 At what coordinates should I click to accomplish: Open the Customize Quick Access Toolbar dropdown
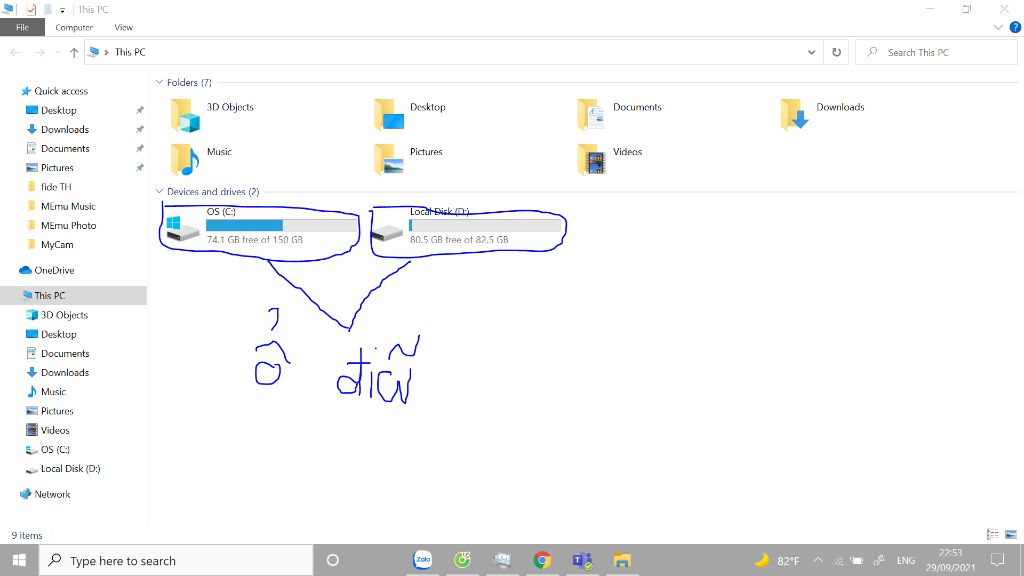point(62,10)
